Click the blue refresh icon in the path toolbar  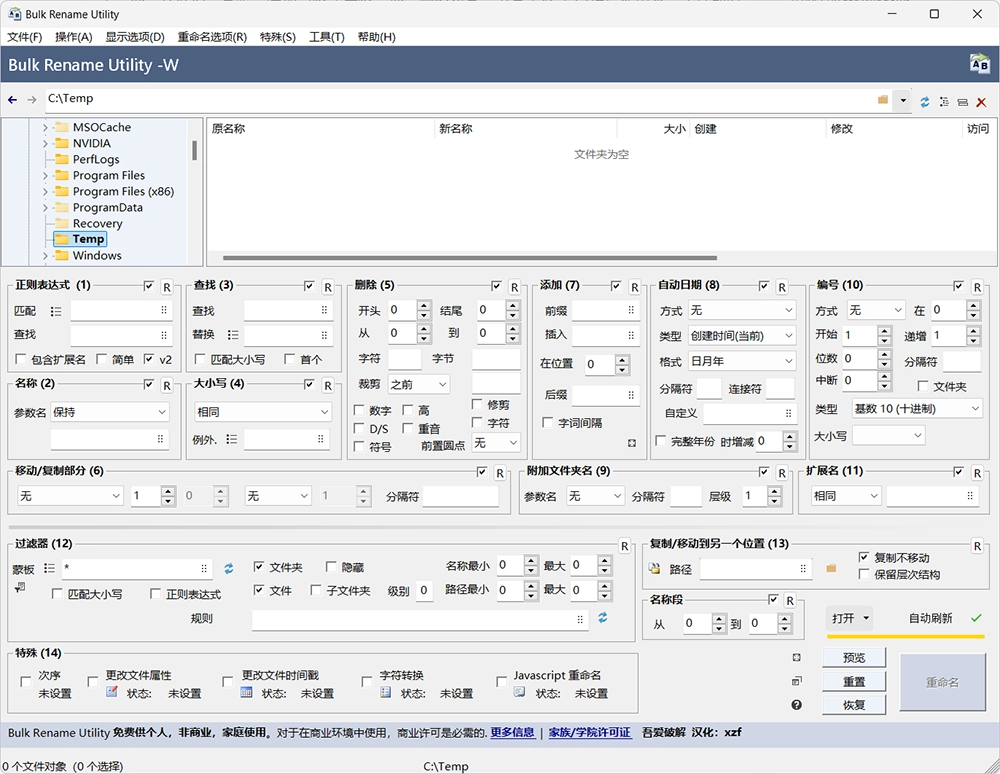(924, 101)
